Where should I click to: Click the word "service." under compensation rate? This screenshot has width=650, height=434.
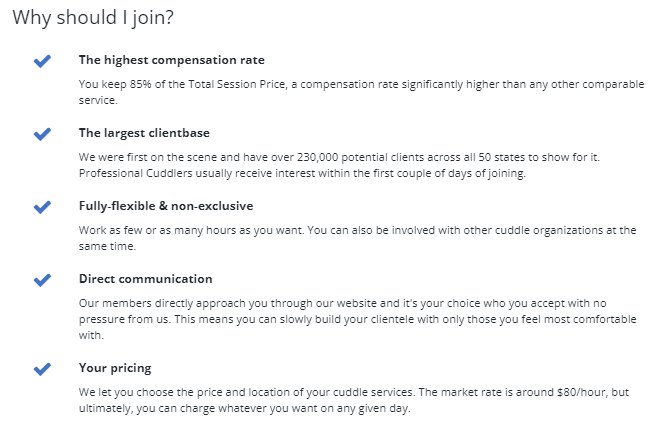pyautogui.click(x=98, y=100)
